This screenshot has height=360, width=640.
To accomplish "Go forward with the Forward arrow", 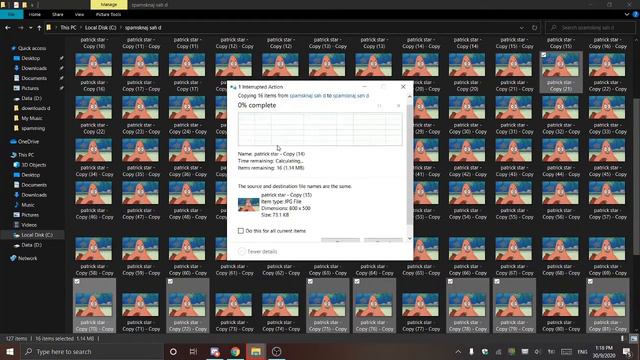I will [x=20, y=28].
